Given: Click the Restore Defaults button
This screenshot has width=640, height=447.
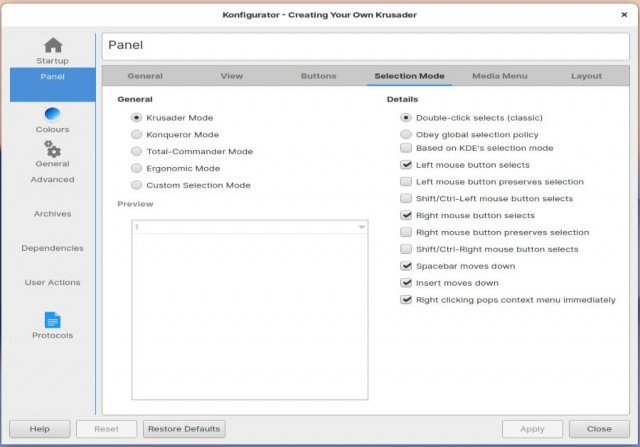Looking at the screenshot, I should click(x=184, y=429).
